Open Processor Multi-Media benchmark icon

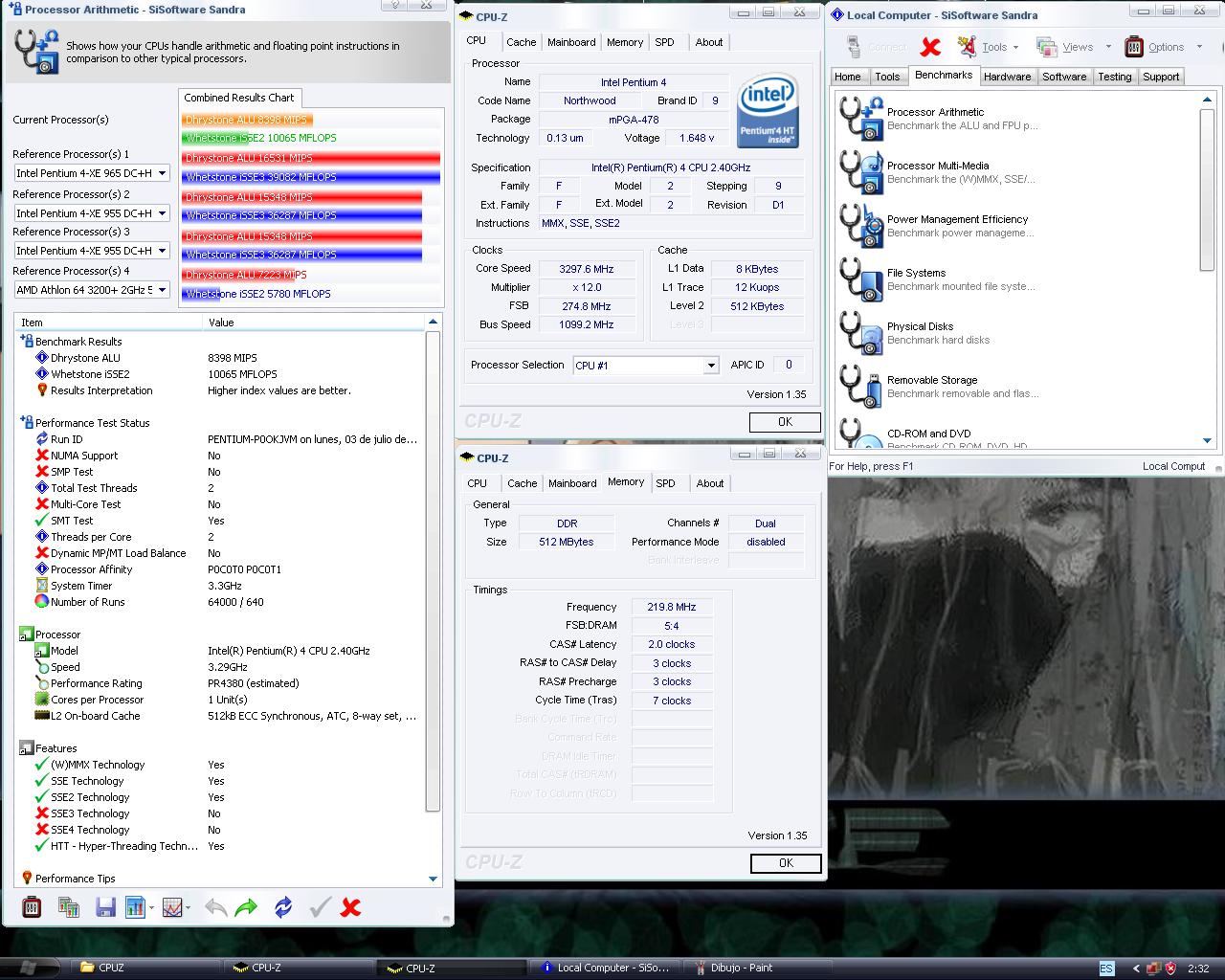pyautogui.click(x=861, y=172)
